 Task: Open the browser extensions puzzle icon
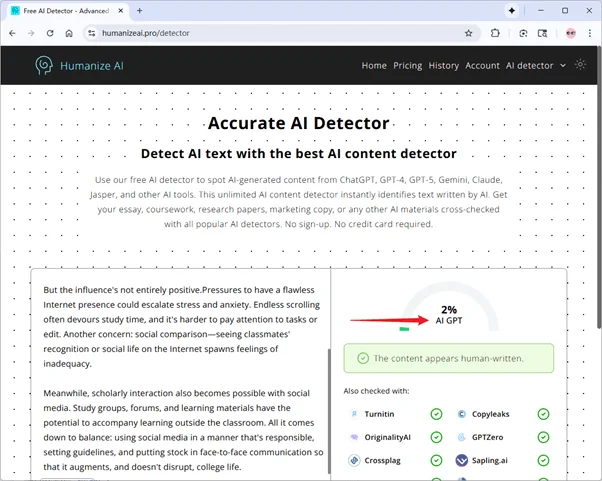(x=496, y=32)
